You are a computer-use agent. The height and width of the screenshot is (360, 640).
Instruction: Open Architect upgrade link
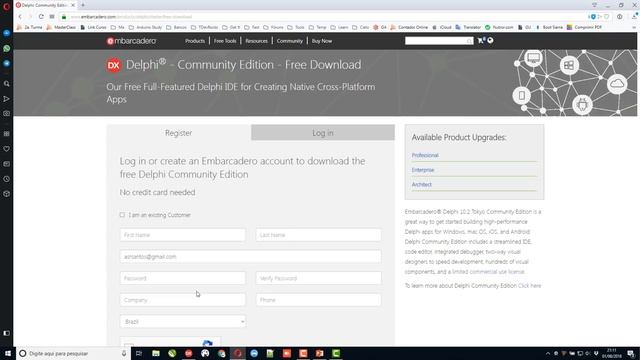click(422, 184)
